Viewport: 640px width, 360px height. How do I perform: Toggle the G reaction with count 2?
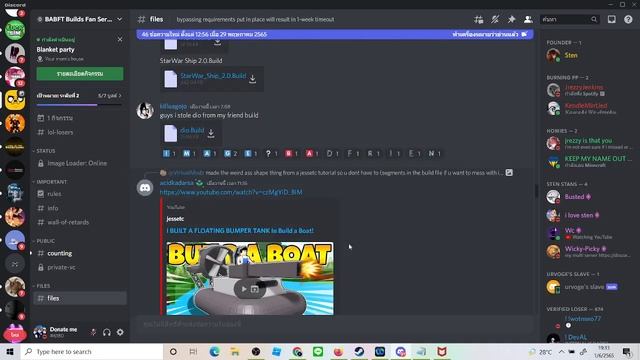pos(230,153)
